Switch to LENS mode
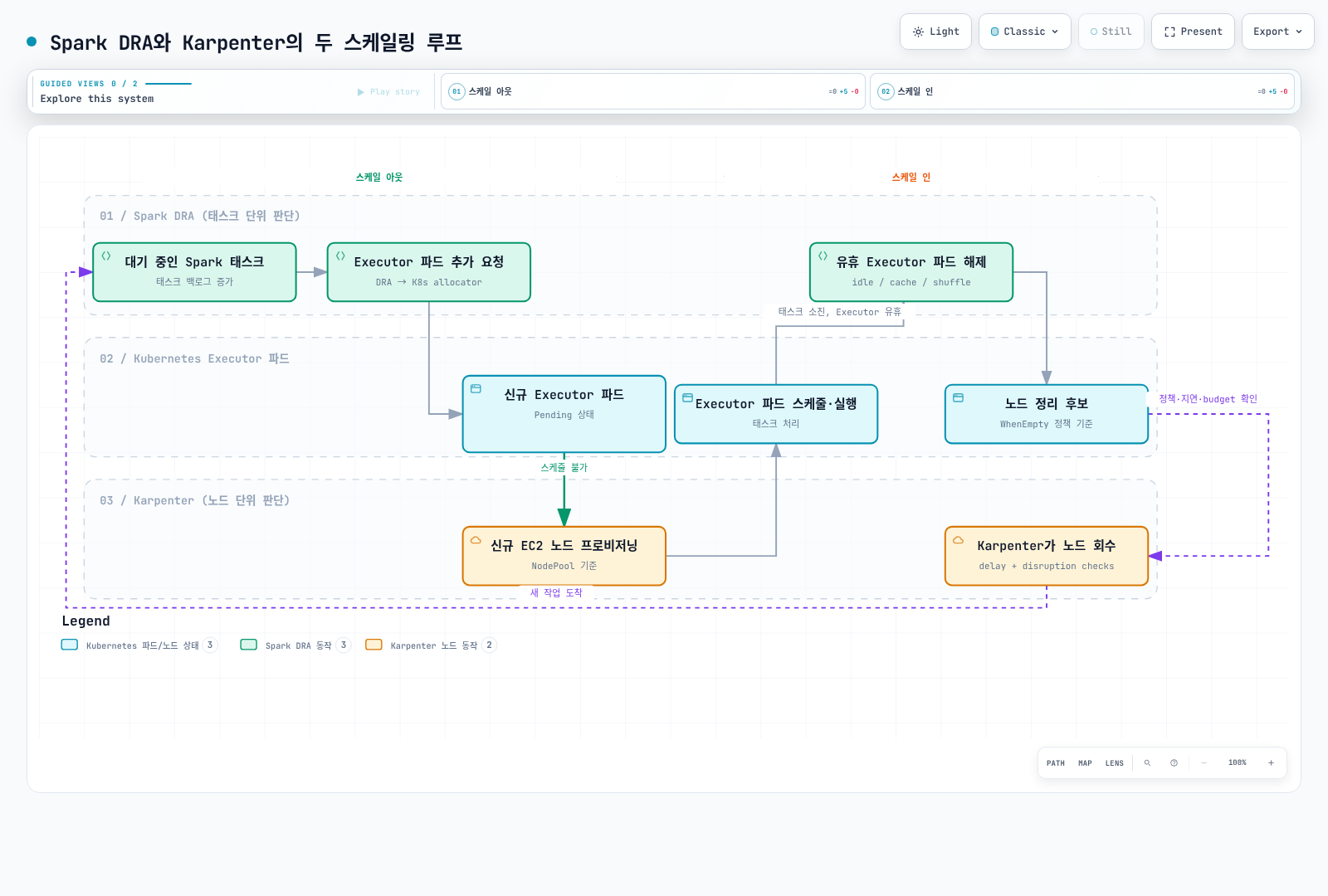Image resolution: width=1328 pixels, height=896 pixels. coord(1115,763)
